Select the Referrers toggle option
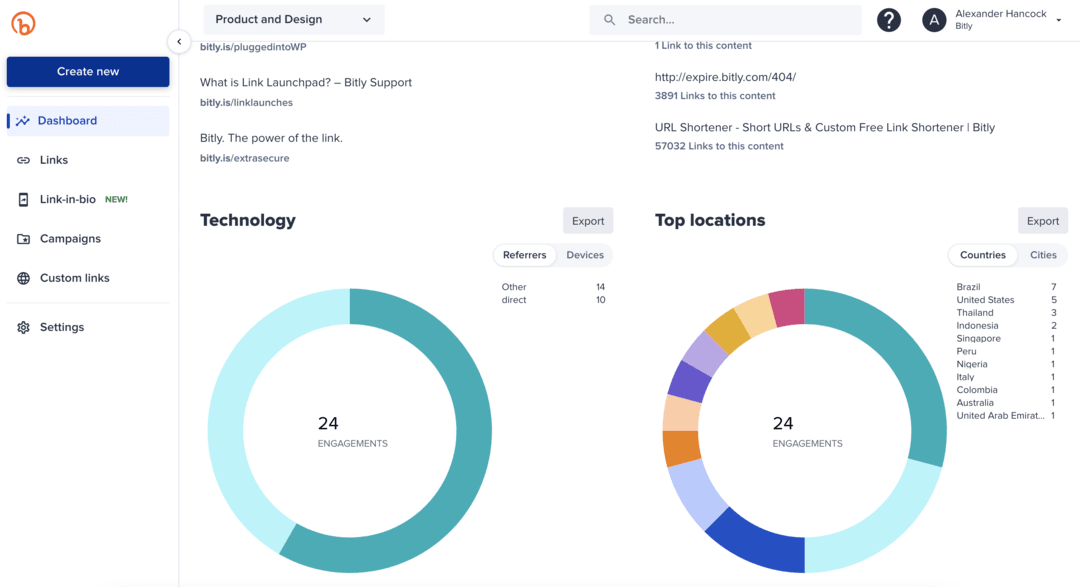Screen dimensions: 1080x587 [524, 255]
